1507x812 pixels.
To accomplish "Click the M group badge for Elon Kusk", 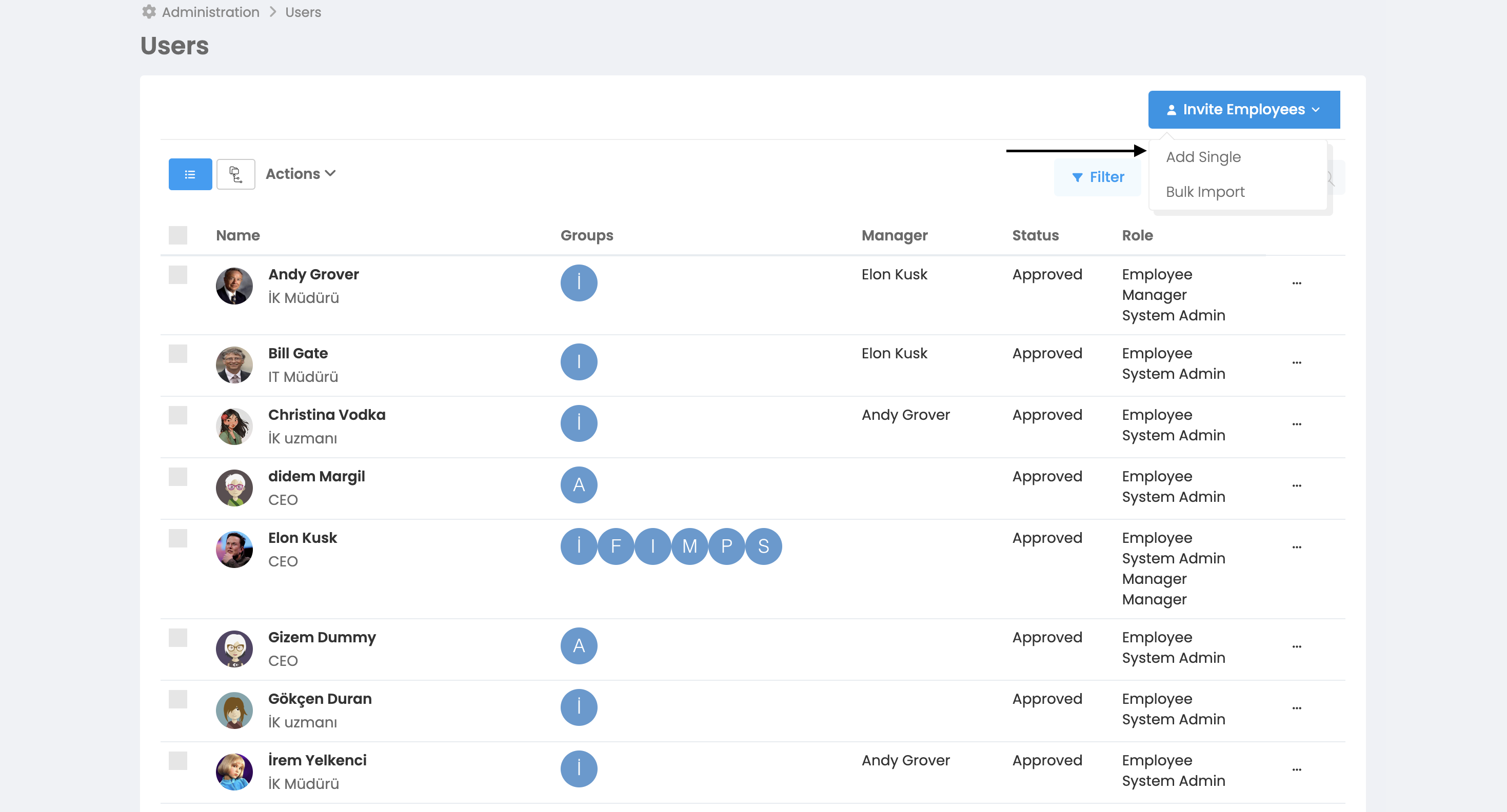I will [x=689, y=546].
